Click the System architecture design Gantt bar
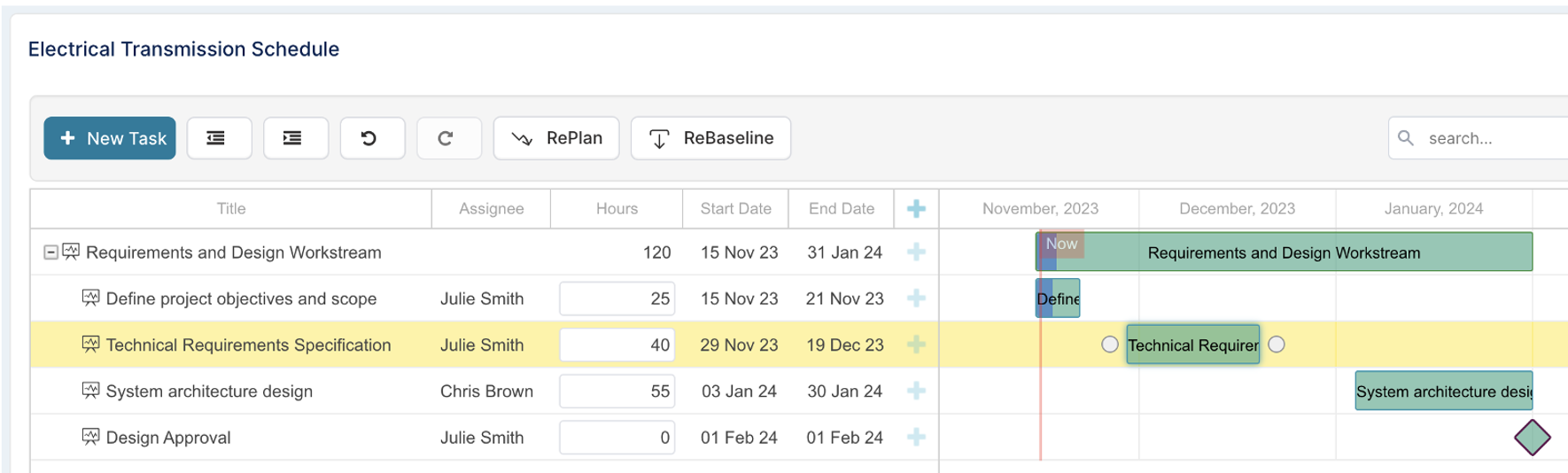 pyautogui.click(x=1443, y=391)
